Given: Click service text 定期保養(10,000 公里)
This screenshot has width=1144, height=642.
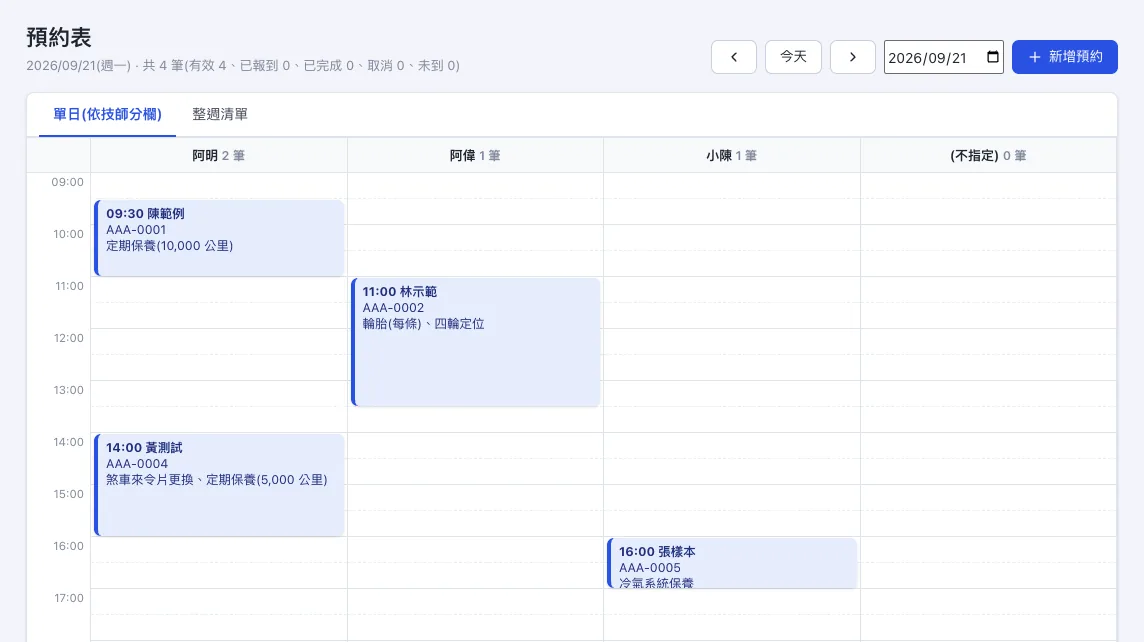Looking at the screenshot, I should (x=169, y=246).
